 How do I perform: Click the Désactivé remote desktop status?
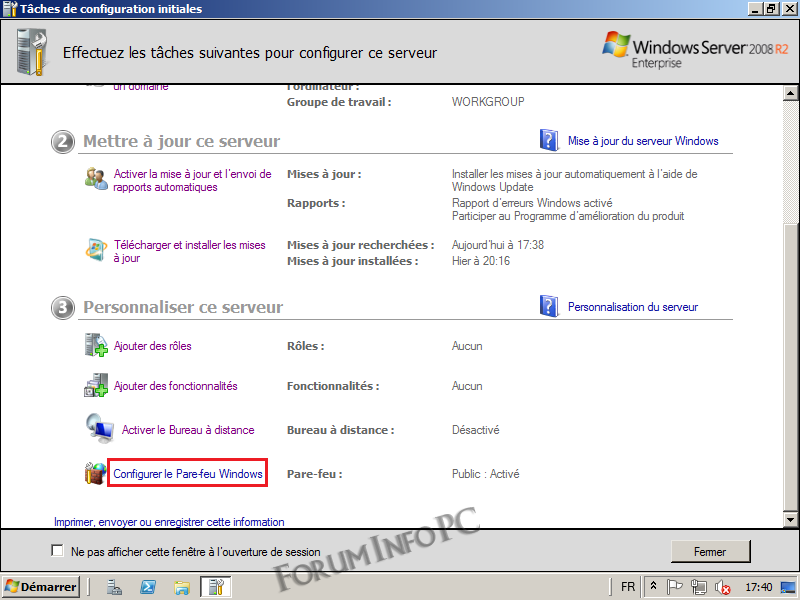tap(476, 430)
